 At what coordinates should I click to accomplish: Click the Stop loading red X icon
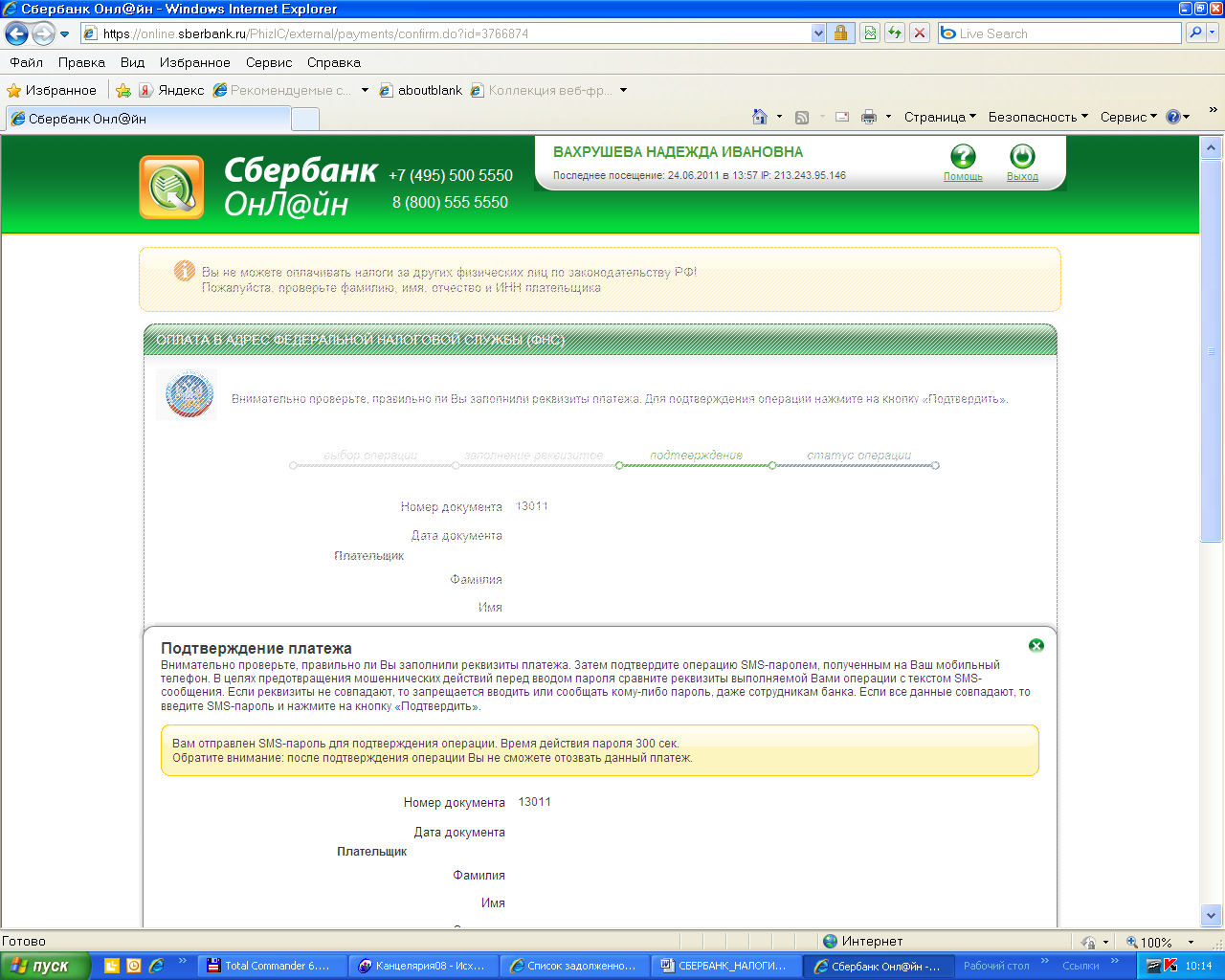point(920,33)
